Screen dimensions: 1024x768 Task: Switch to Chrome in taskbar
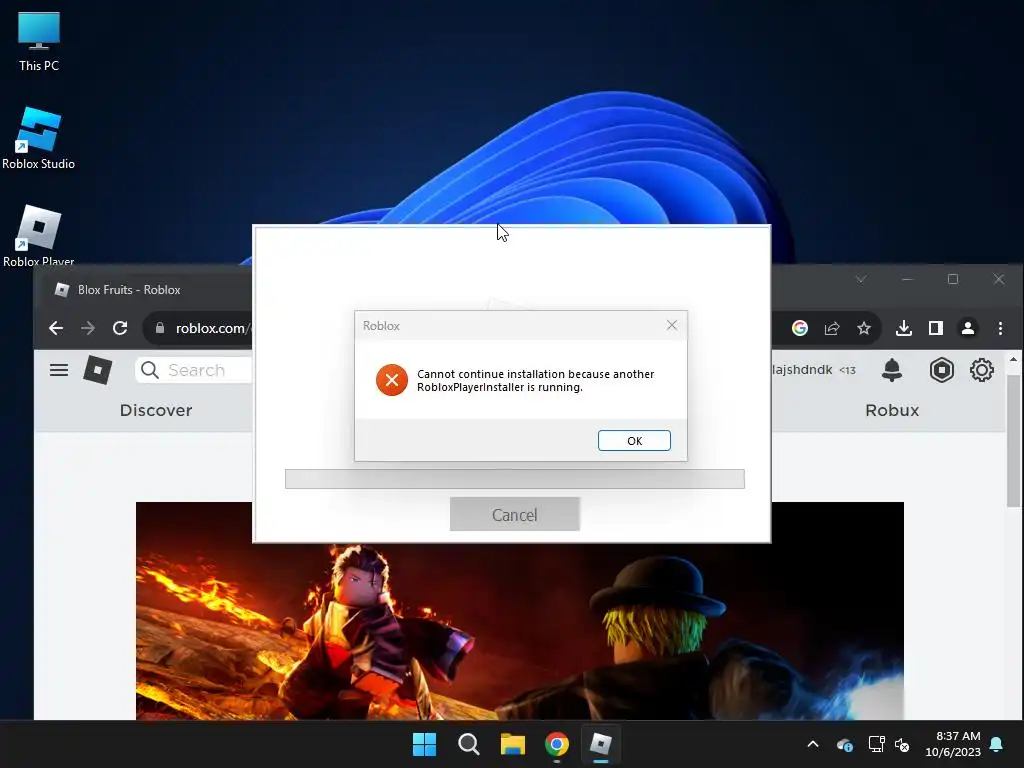(557, 744)
